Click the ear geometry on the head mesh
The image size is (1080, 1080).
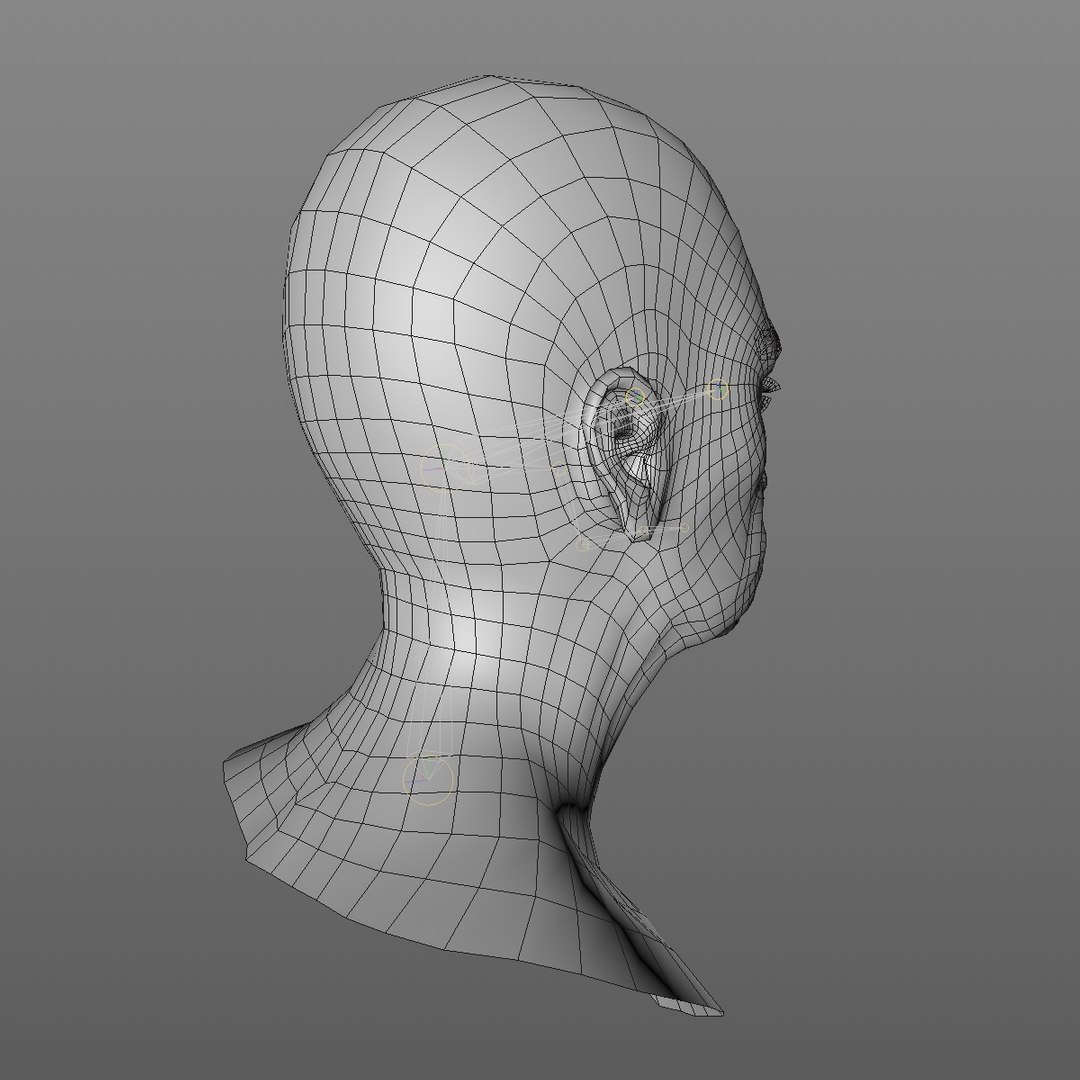(x=628, y=455)
